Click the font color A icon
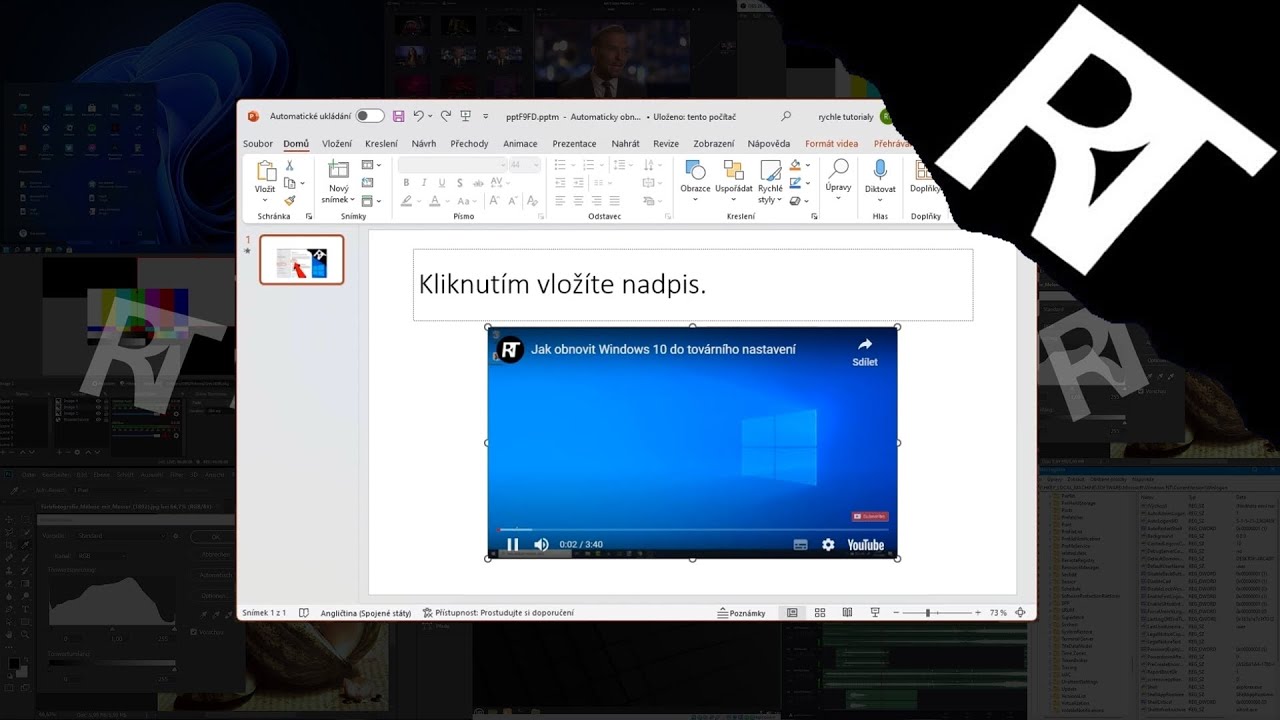 point(434,201)
